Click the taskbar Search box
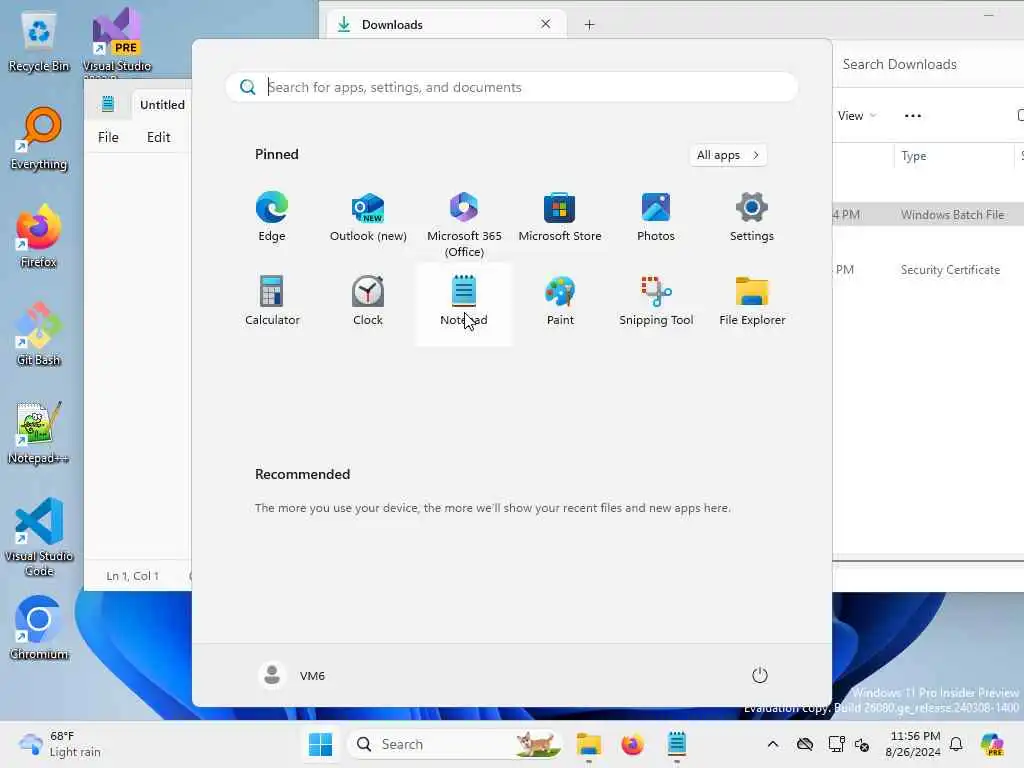 456,744
